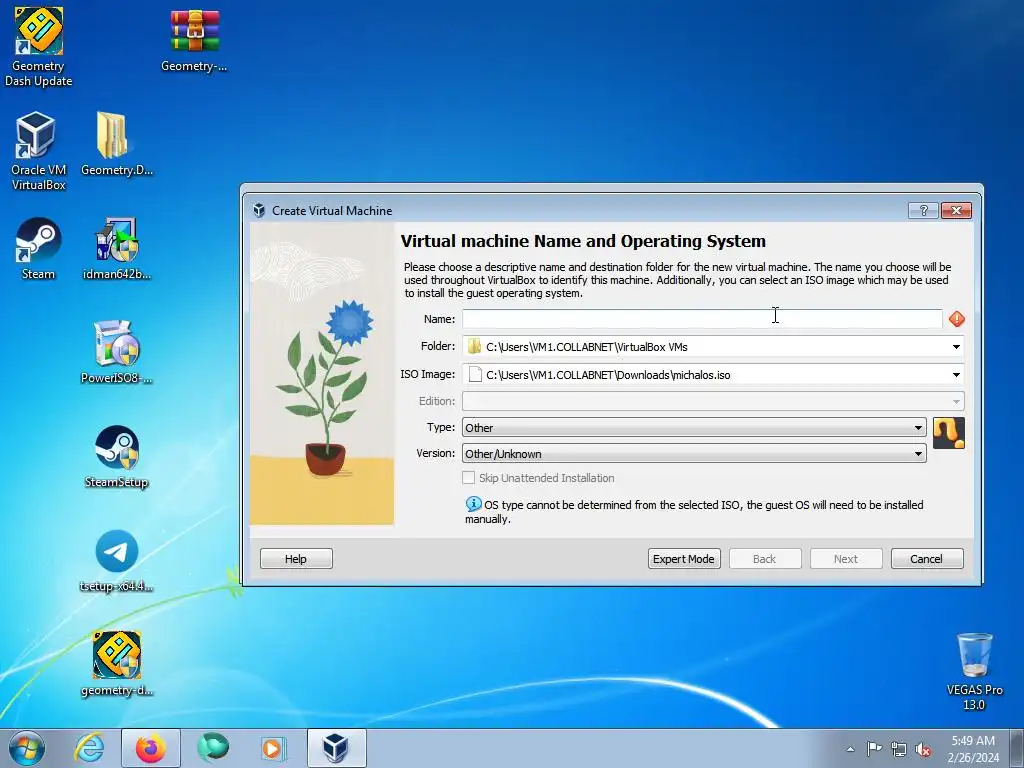
Task: Click the disabled Edition dropdown
Action: [x=713, y=401]
